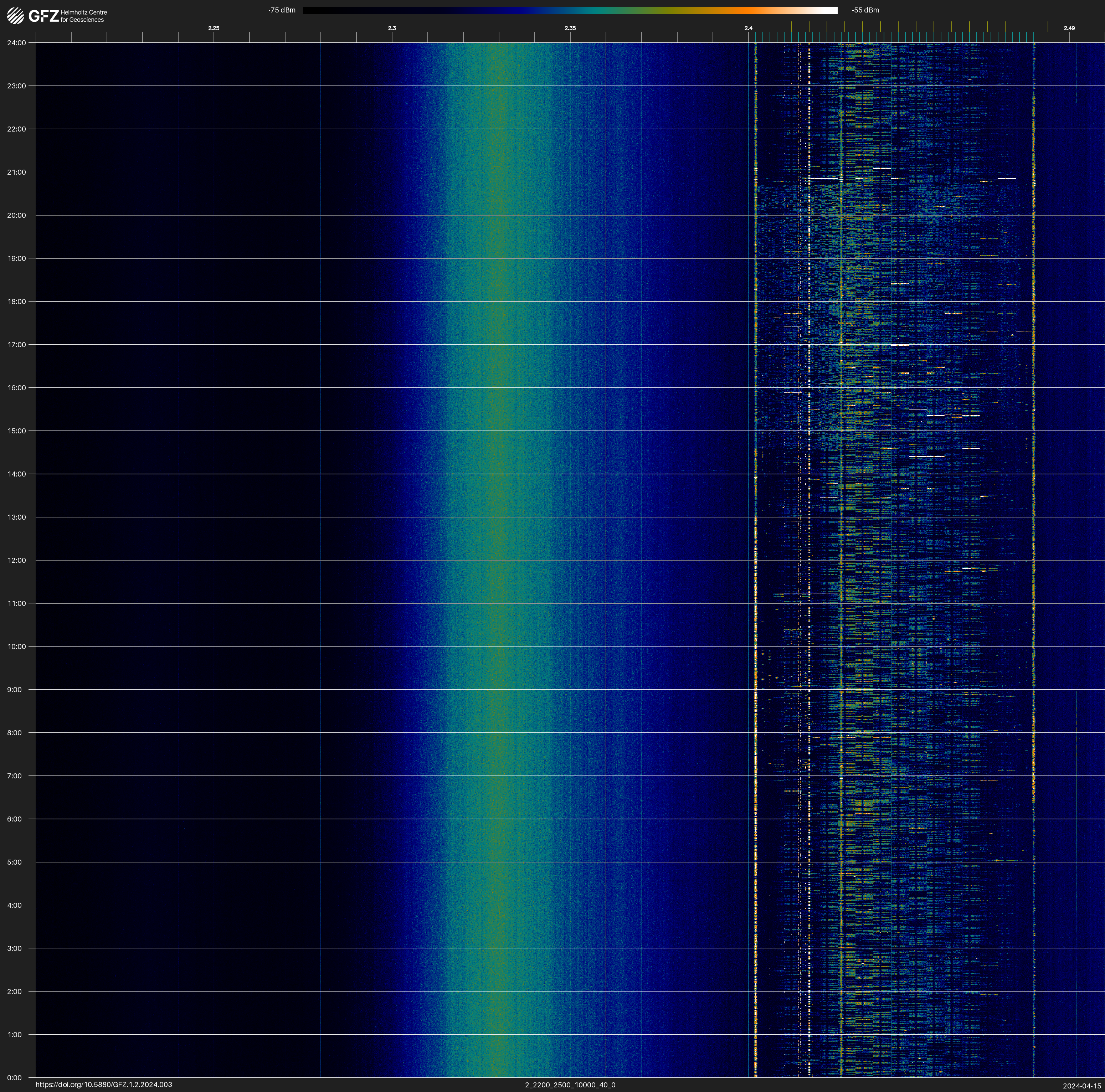Viewport: 1105px width, 1092px height.
Task: Click the 12:00 time axis label
Action: click(17, 560)
